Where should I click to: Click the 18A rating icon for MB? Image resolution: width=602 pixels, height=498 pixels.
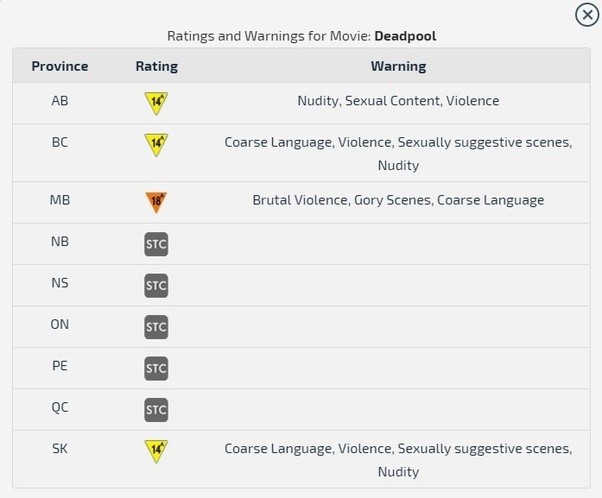[156, 202]
